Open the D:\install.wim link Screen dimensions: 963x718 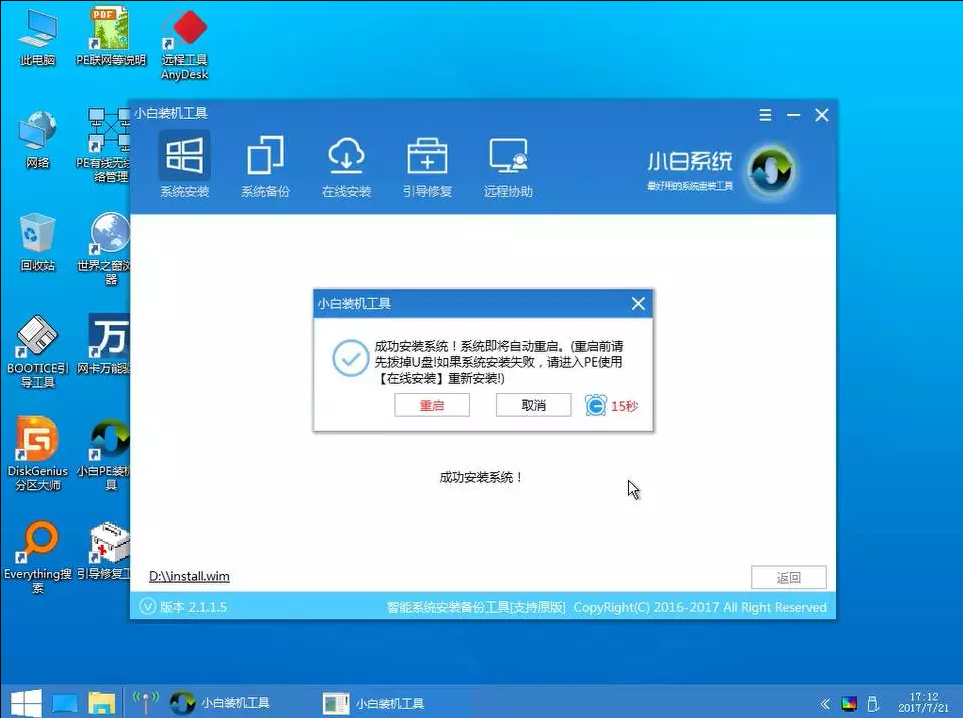tap(188, 576)
